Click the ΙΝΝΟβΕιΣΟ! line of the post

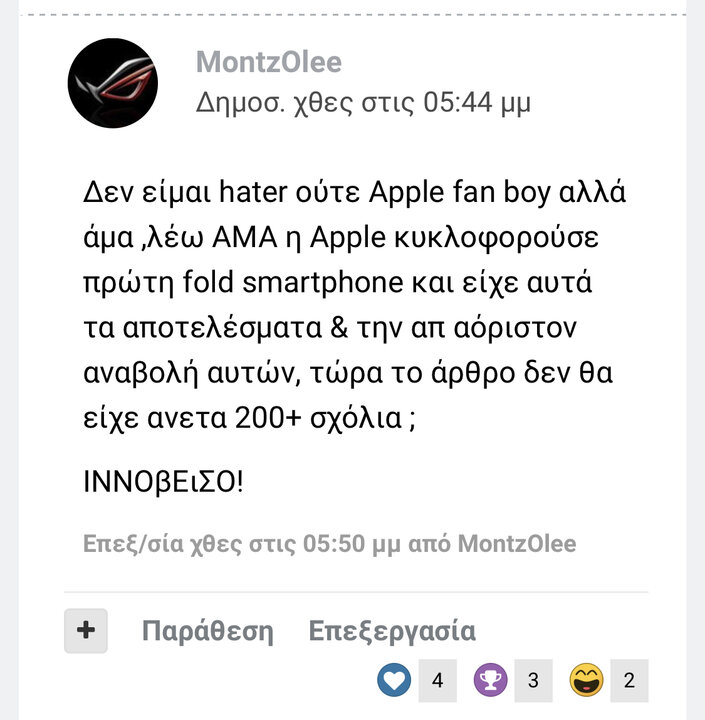pyautogui.click(x=163, y=482)
